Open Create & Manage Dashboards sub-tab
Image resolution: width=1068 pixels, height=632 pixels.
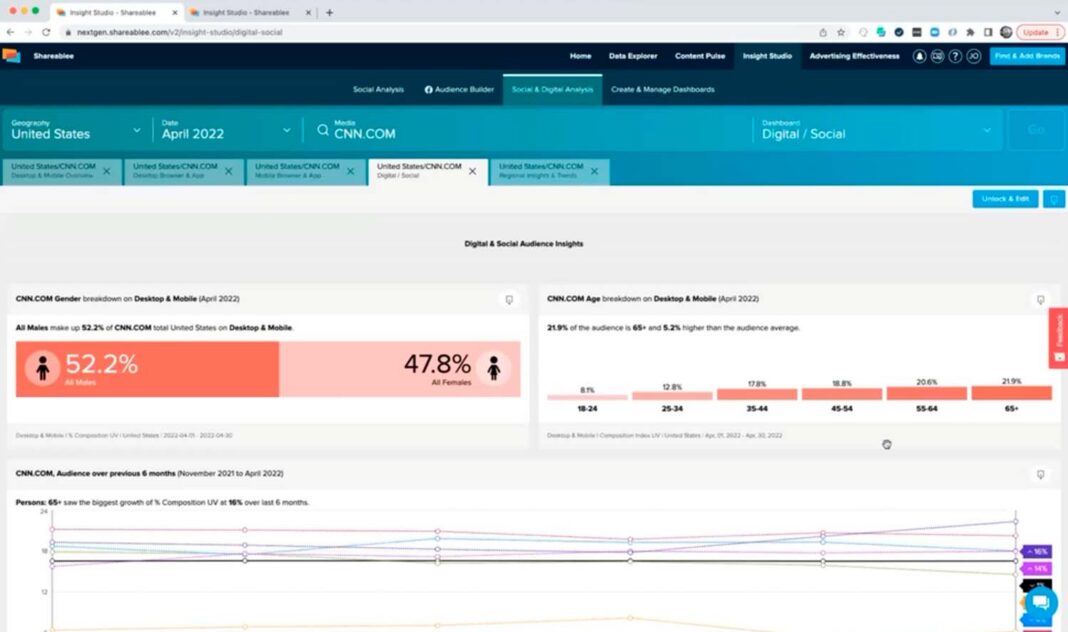click(x=663, y=89)
